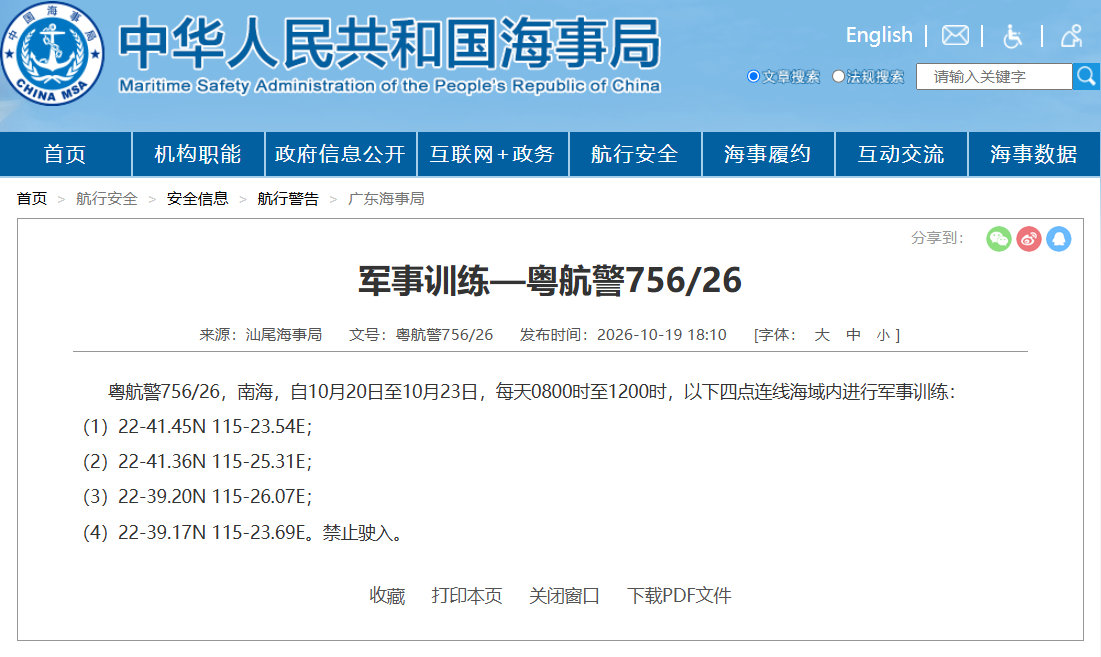Click source text 汕尾海事局
The image size is (1101, 657).
pos(284,335)
